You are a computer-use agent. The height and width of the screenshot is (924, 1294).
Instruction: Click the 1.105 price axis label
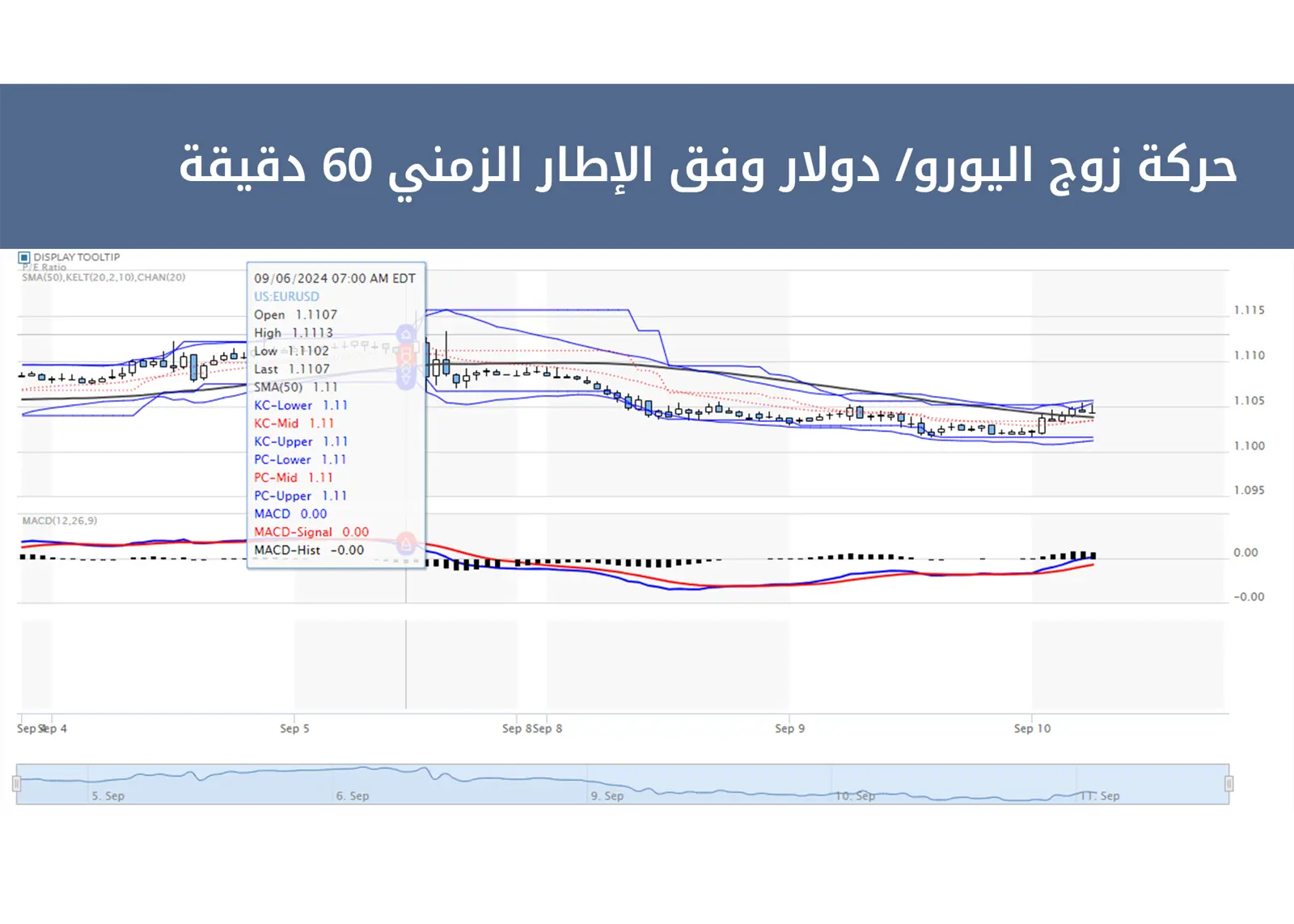coord(1249,401)
